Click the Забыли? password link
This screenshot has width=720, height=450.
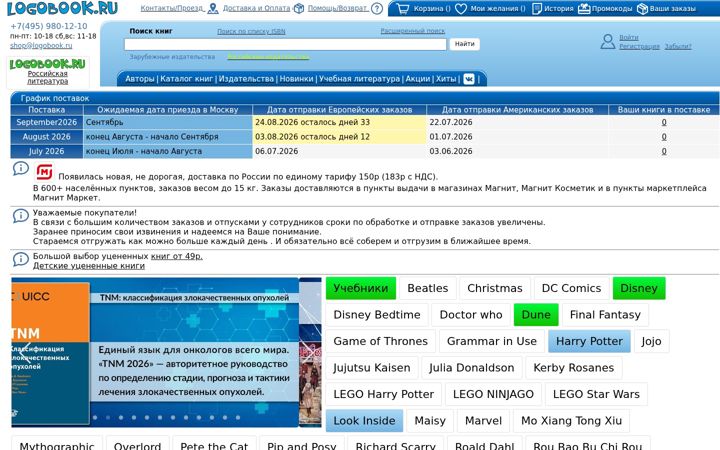(x=678, y=46)
